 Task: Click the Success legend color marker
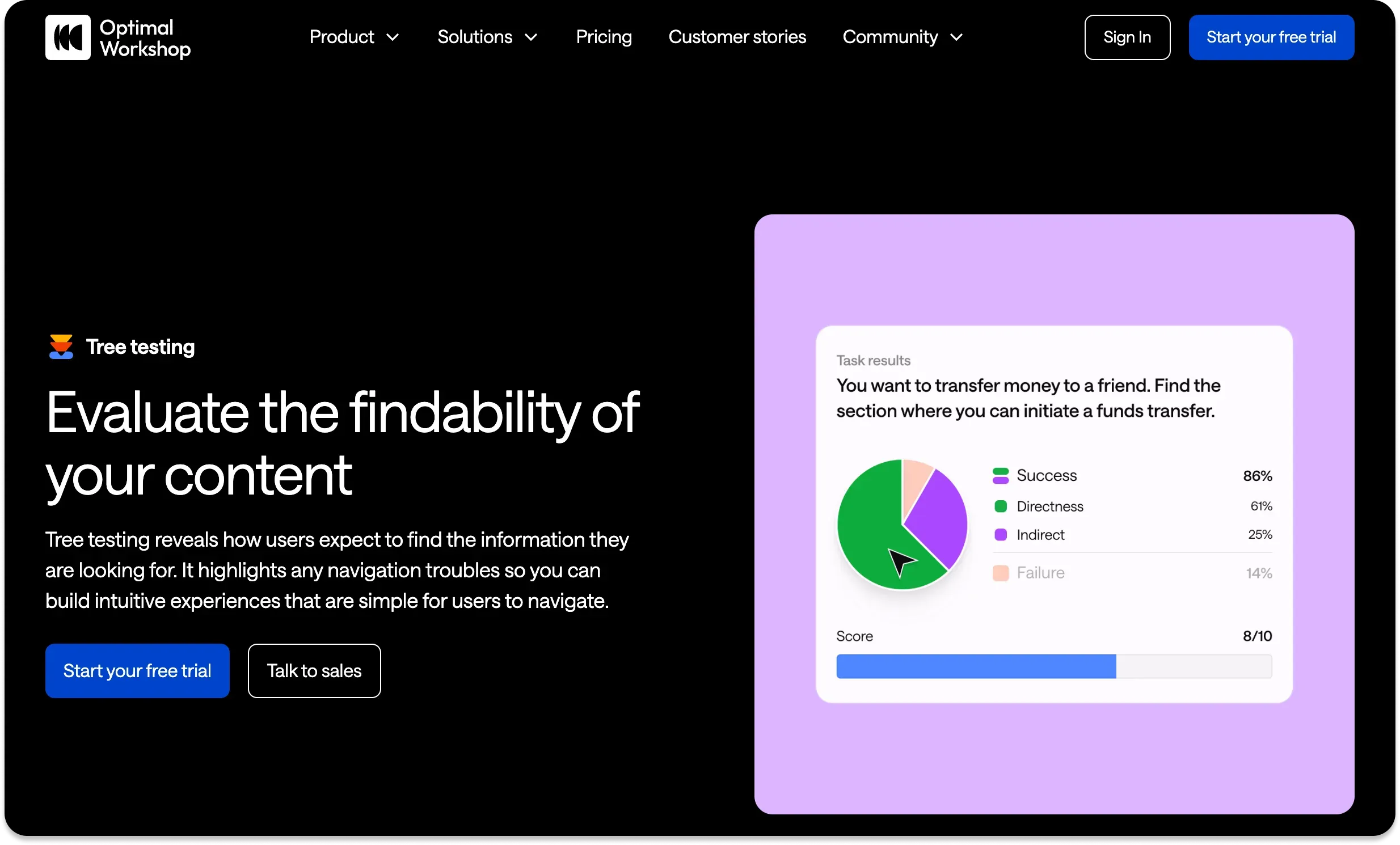[1001, 476]
